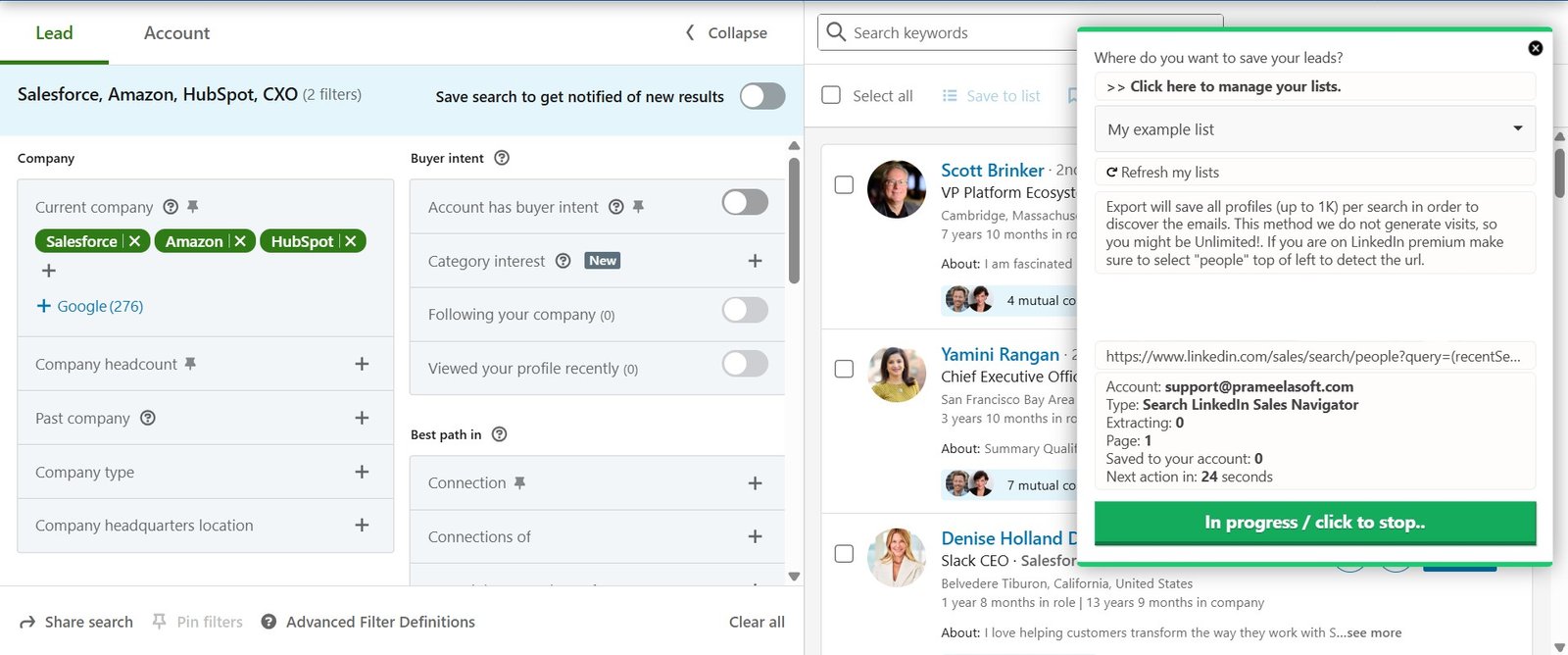Expand the Connections of filter
This screenshot has width=1568, height=655.
[x=755, y=536]
